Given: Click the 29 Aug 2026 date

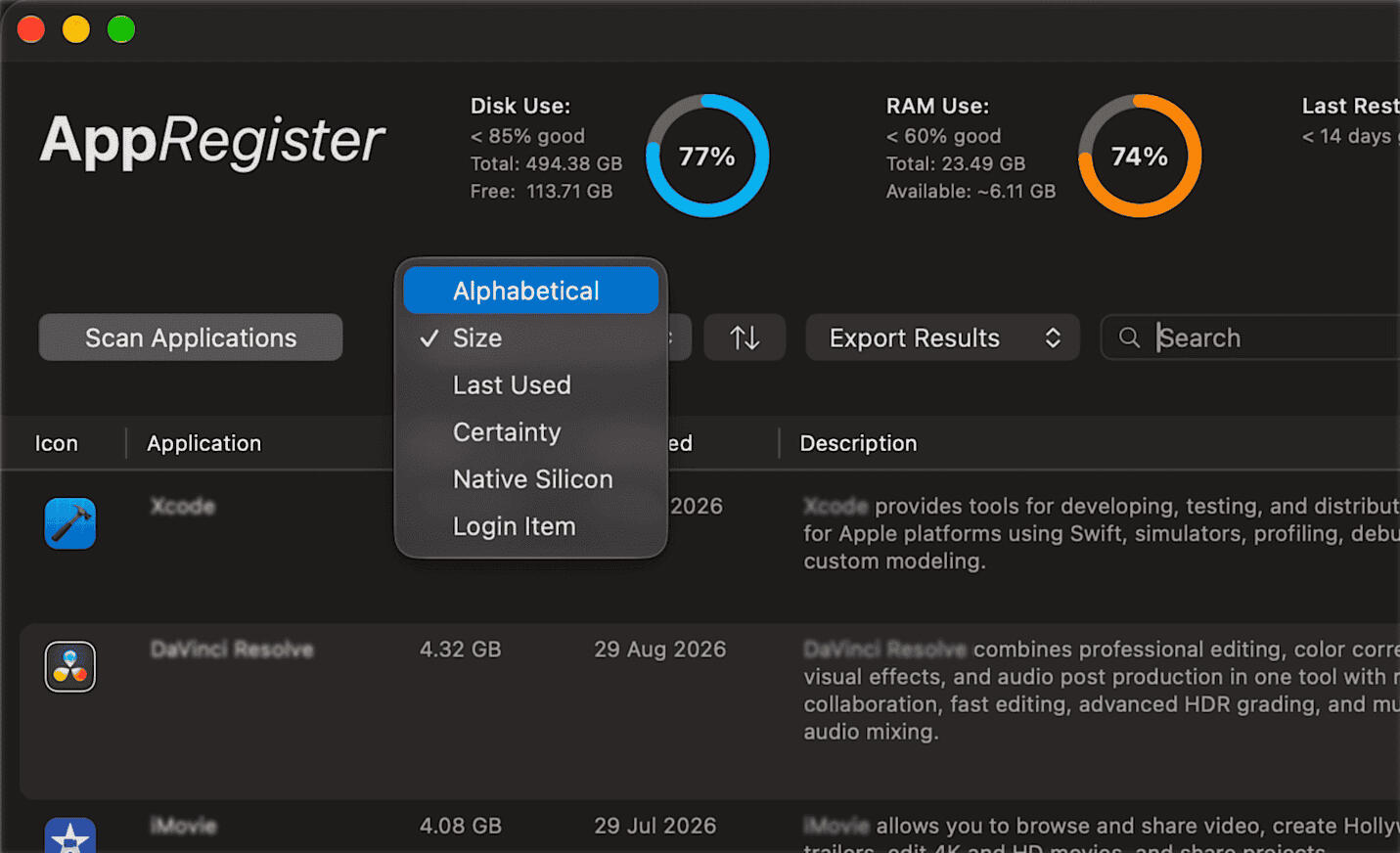Looking at the screenshot, I should pyautogui.click(x=660, y=650).
